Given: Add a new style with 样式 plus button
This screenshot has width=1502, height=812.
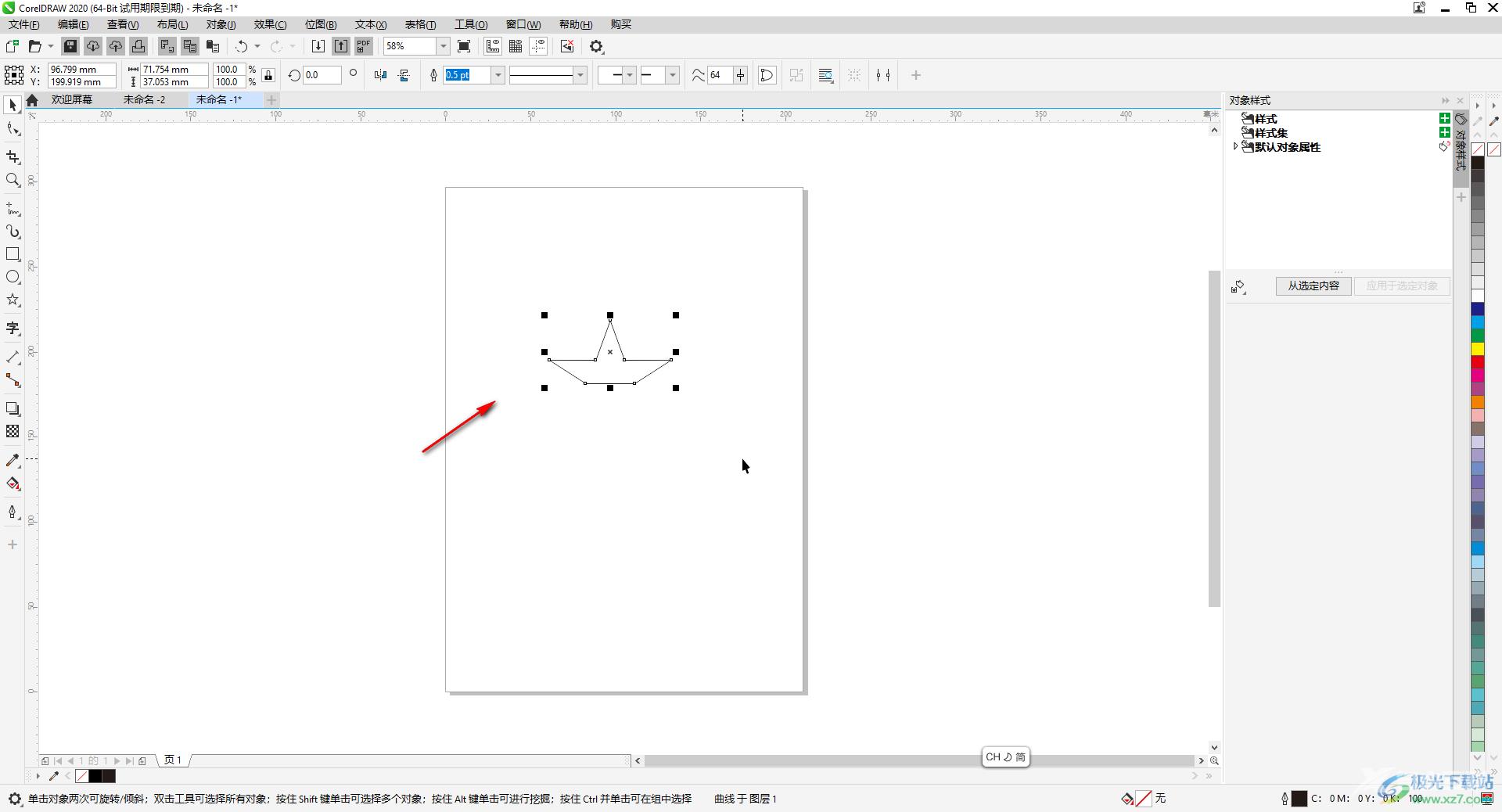Looking at the screenshot, I should tap(1445, 118).
